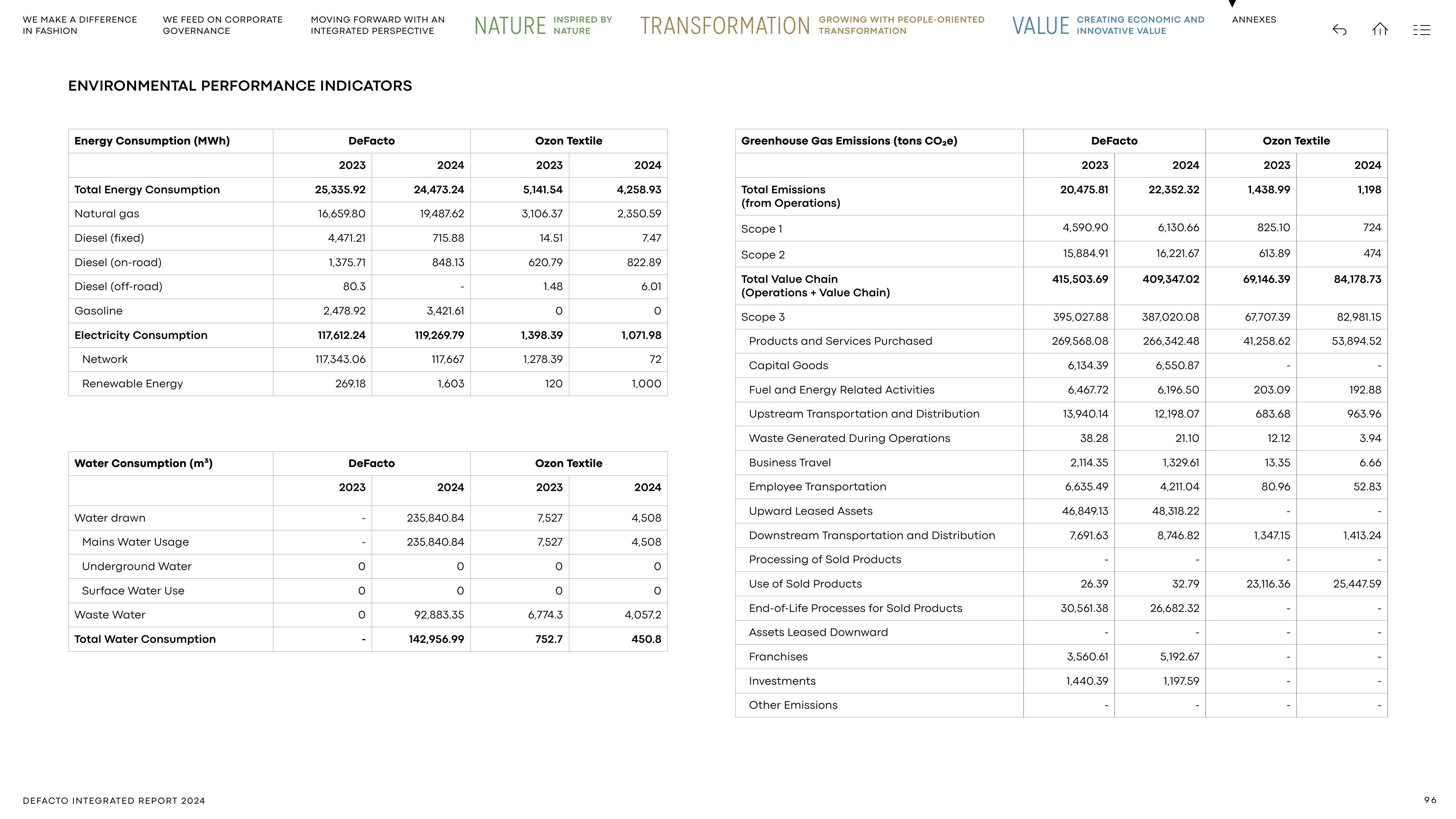The height and width of the screenshot is (819, 1456).
Task: Click the value 415,503.69
Action: (x=1080, y=279)
